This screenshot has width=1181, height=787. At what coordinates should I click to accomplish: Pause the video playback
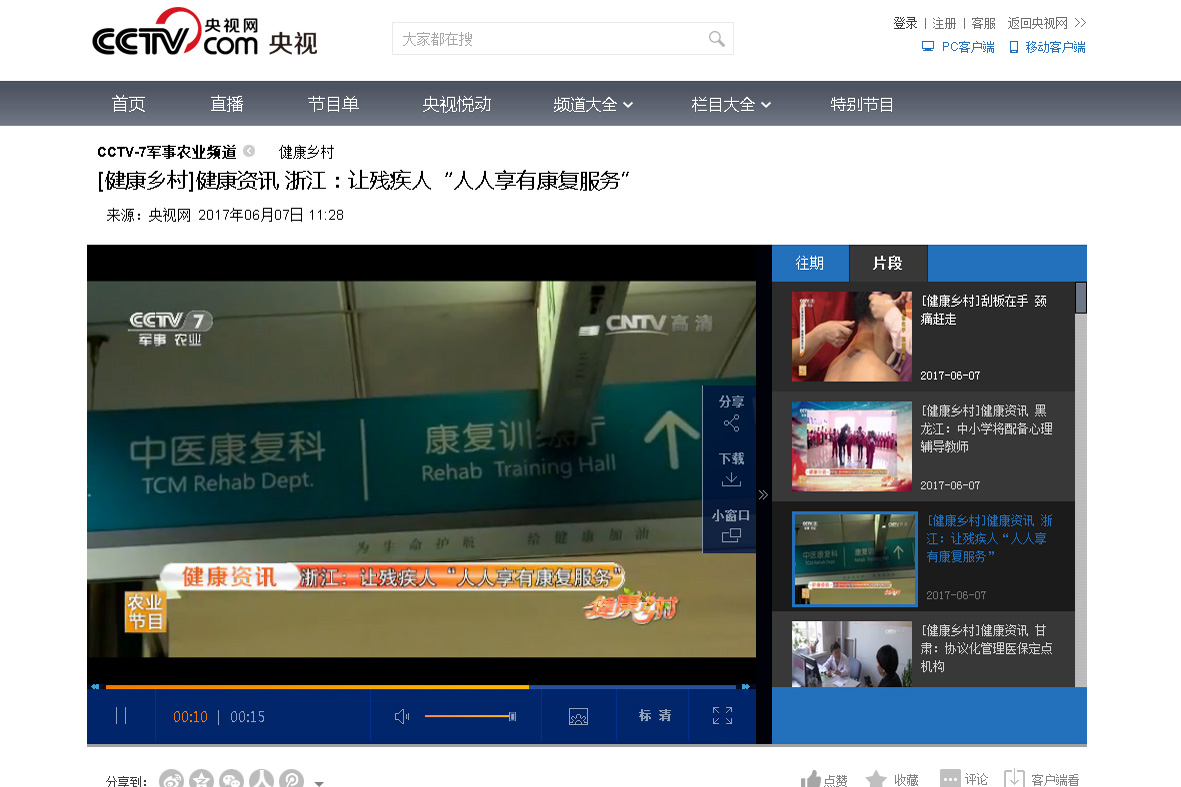click(121, 715)
